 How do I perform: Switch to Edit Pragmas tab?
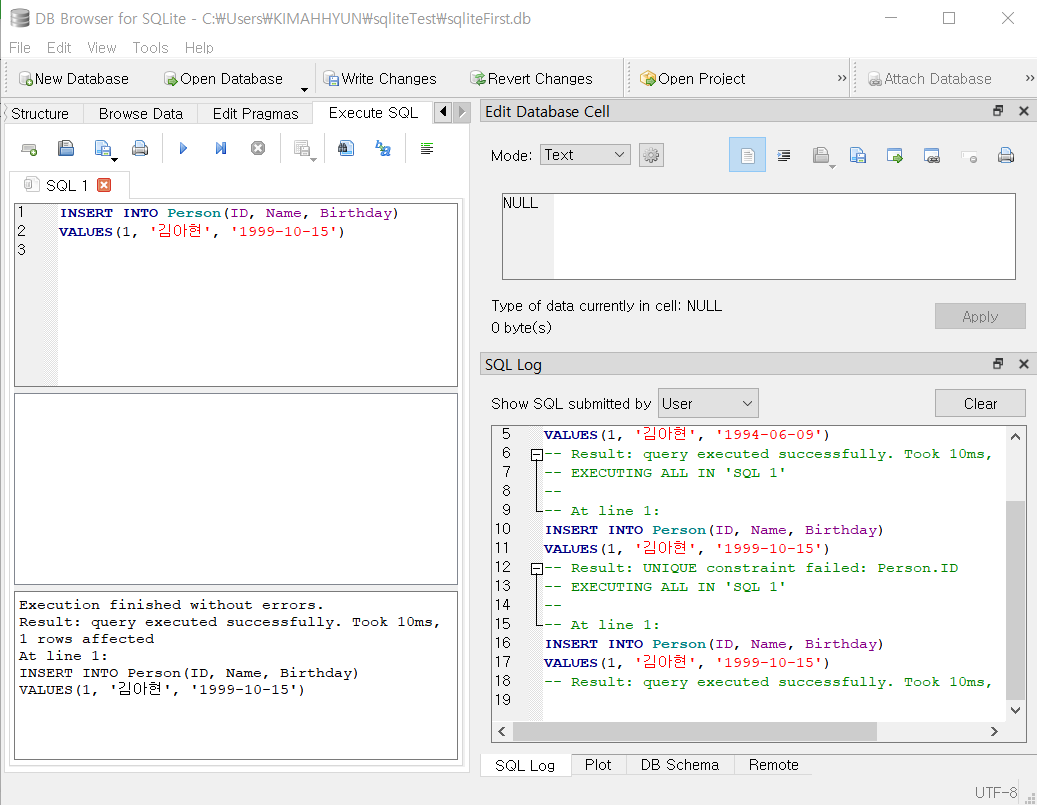coord(255,114)
